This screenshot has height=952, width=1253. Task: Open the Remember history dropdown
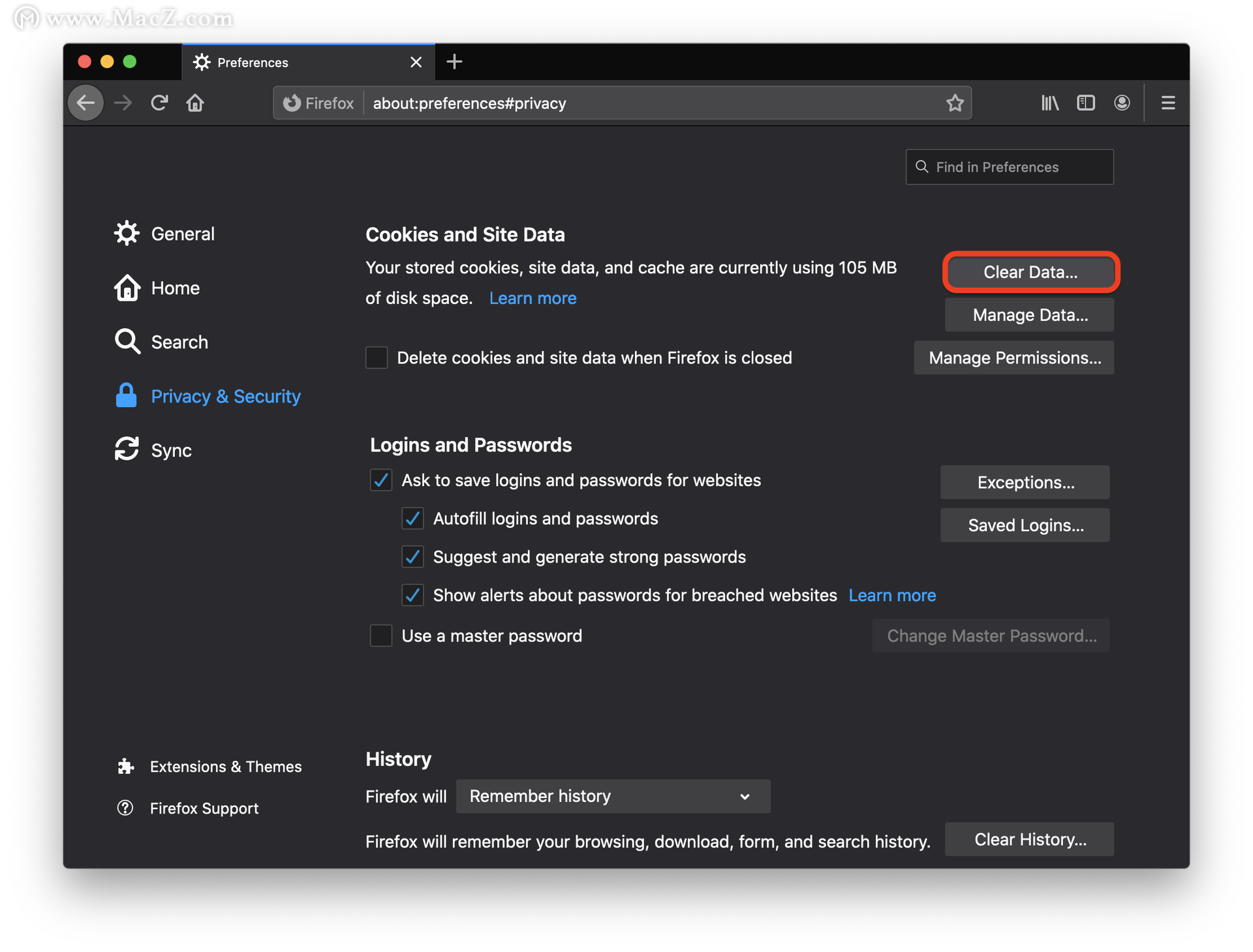tap(613, 796)
